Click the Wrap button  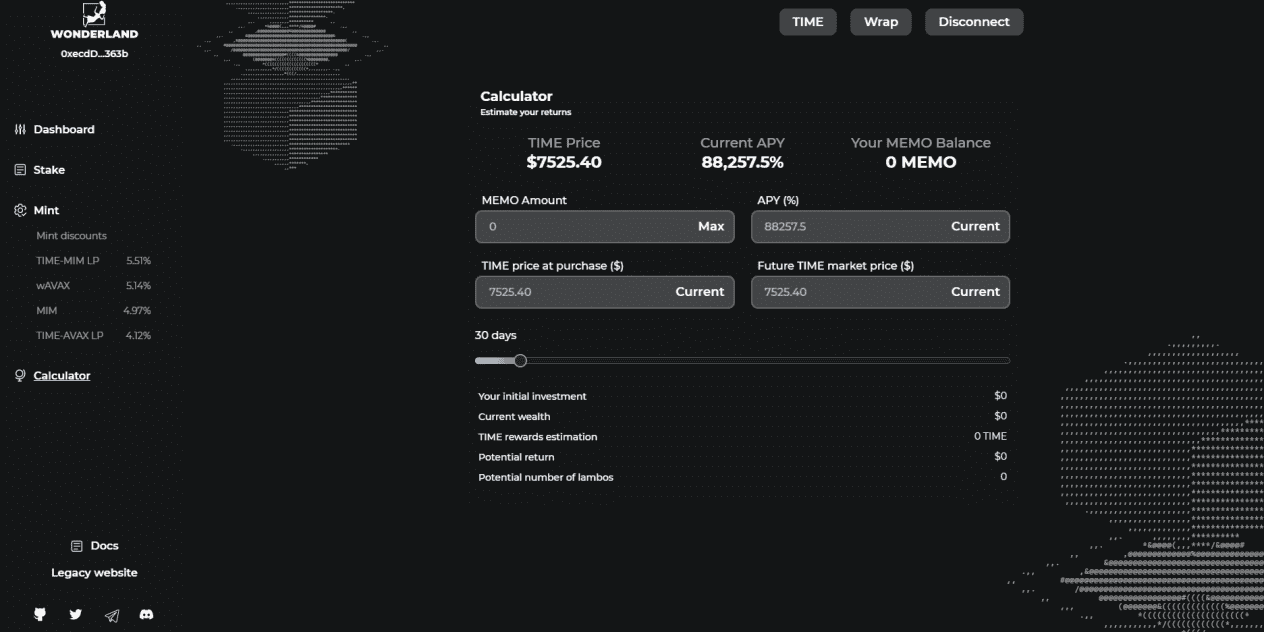click(x=881, y=22)
